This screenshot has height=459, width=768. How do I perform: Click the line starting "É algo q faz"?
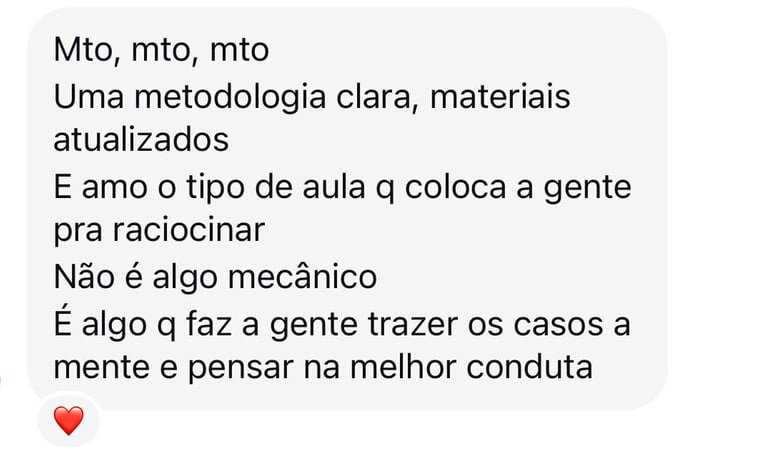[342, 324]
